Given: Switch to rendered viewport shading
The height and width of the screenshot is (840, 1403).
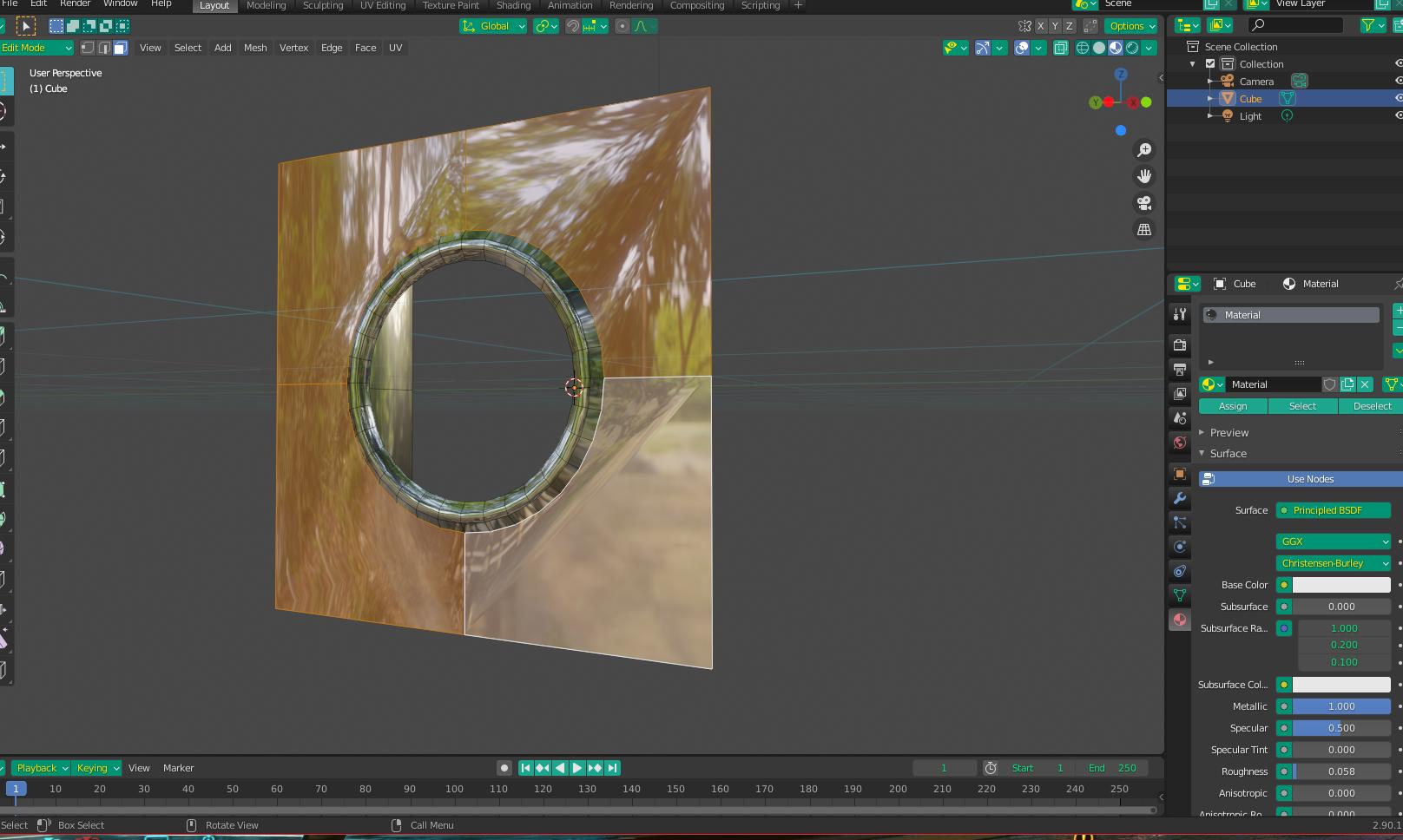Looking at the screenshot, I should 1132,48.
